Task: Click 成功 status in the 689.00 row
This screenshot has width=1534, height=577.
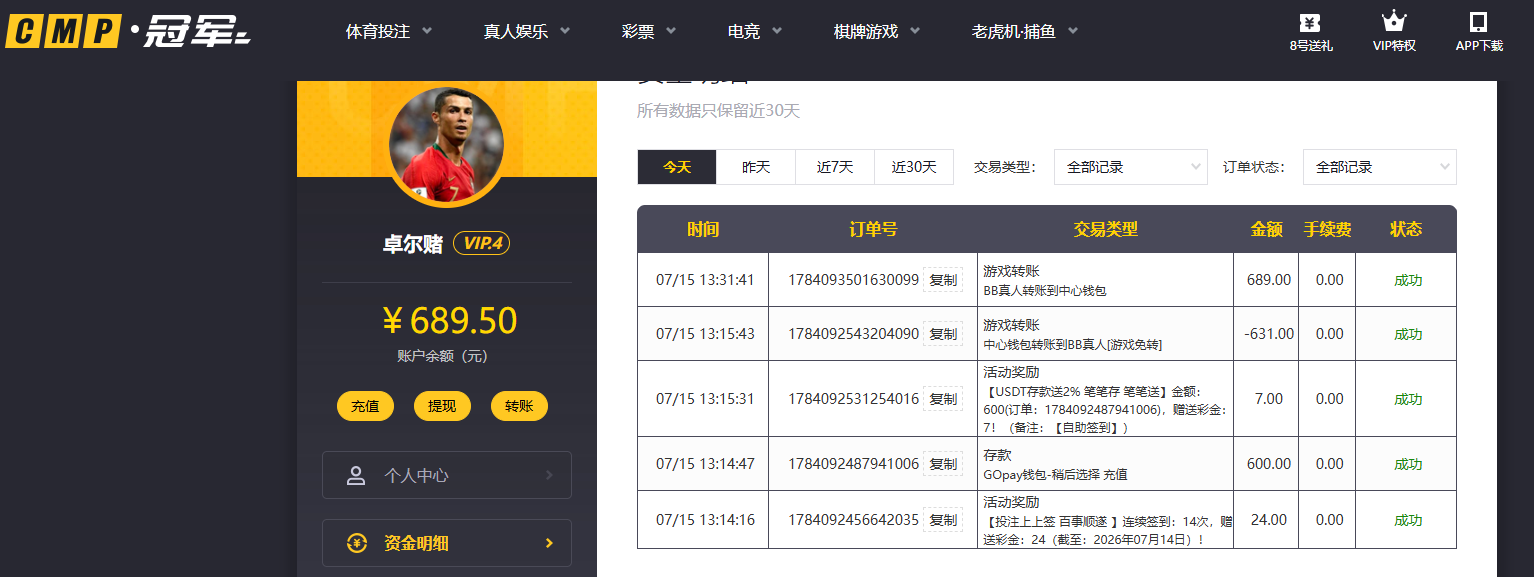Action: click(1408, 280)
